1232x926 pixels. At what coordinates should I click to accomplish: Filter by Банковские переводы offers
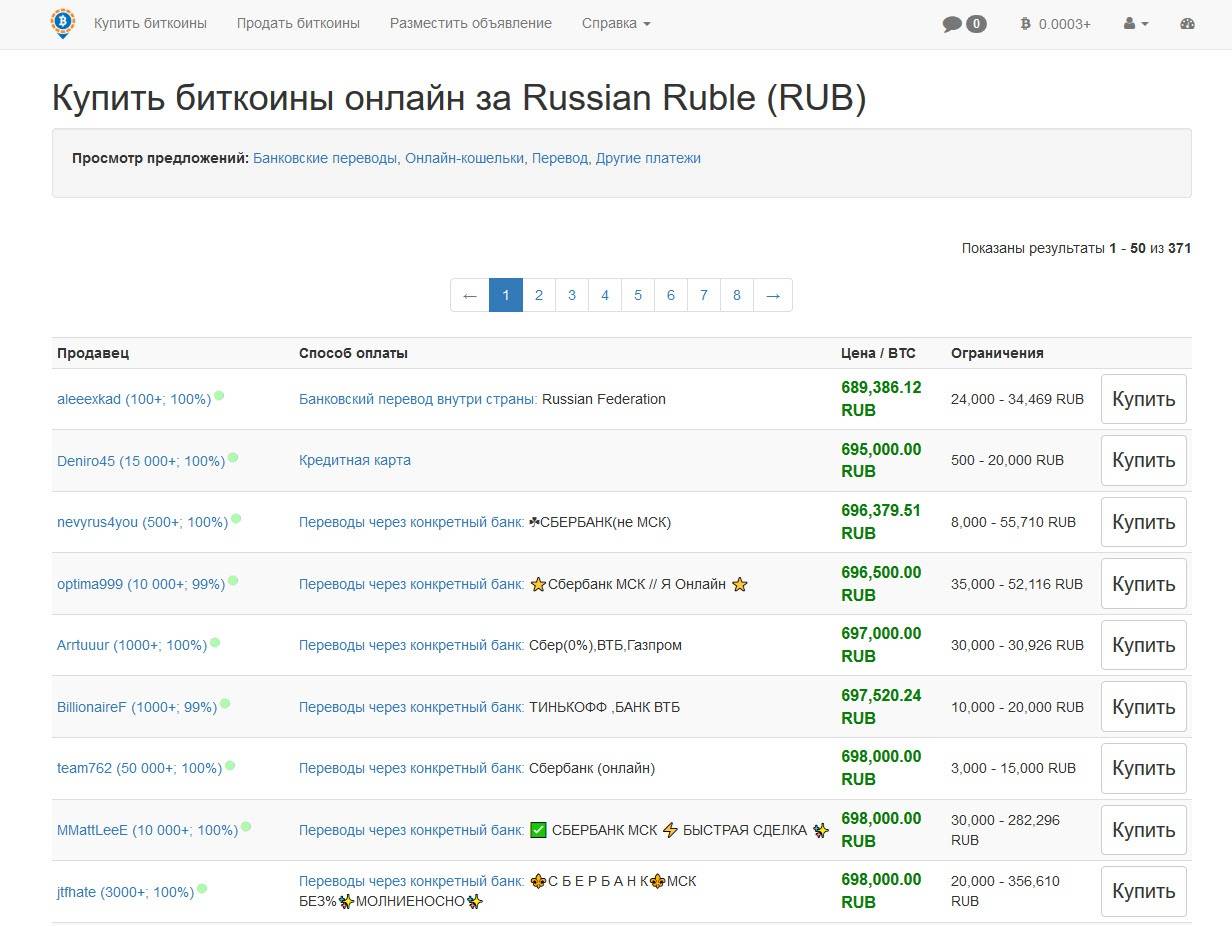point(325,158)
